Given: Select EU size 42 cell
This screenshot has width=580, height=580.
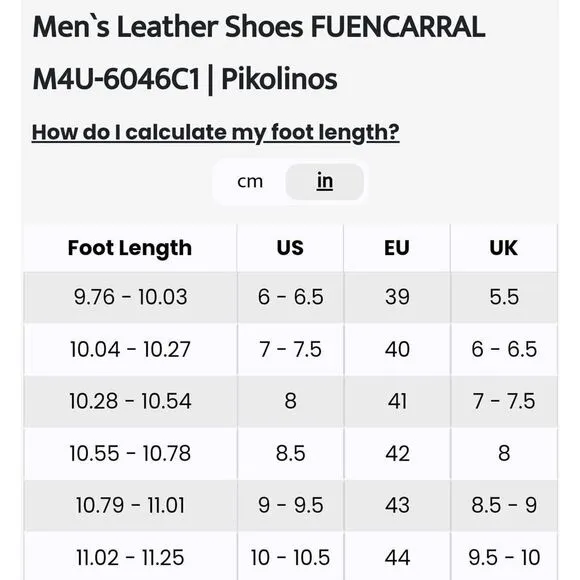Looking at the screenshot, I should pyautogui.click(x=397, y=453).
